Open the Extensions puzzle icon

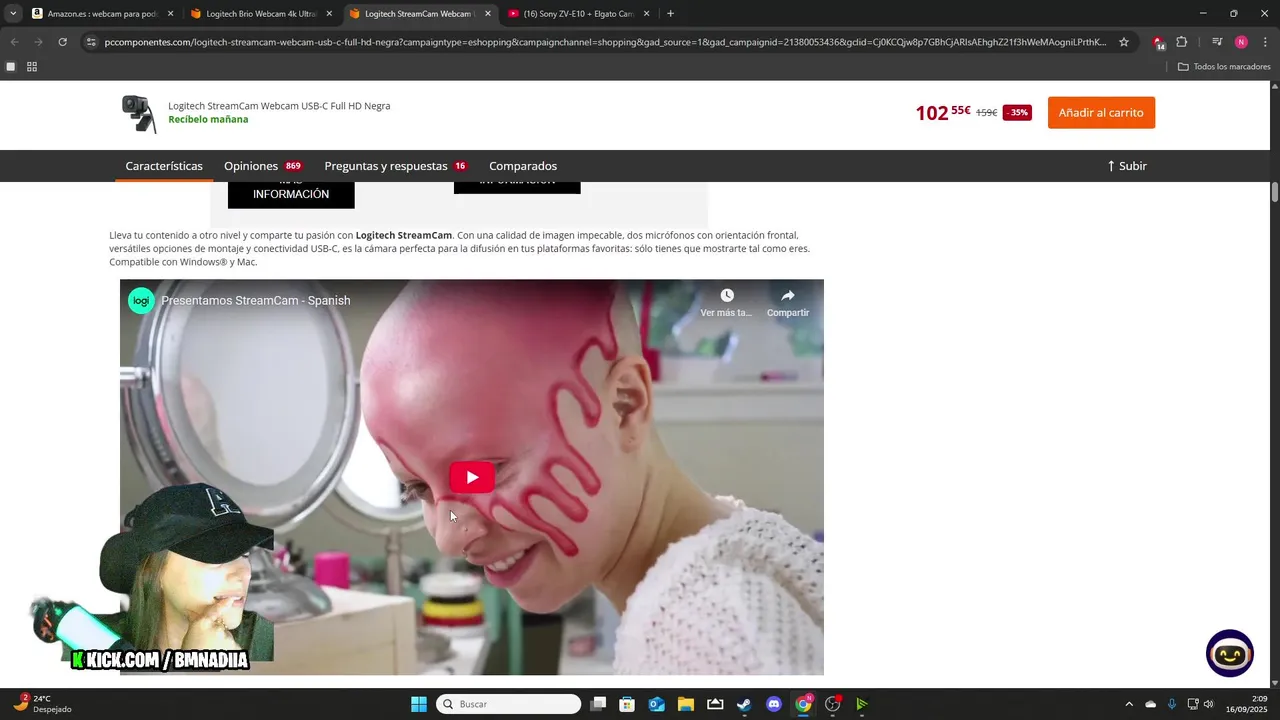tap(1181, 42)
